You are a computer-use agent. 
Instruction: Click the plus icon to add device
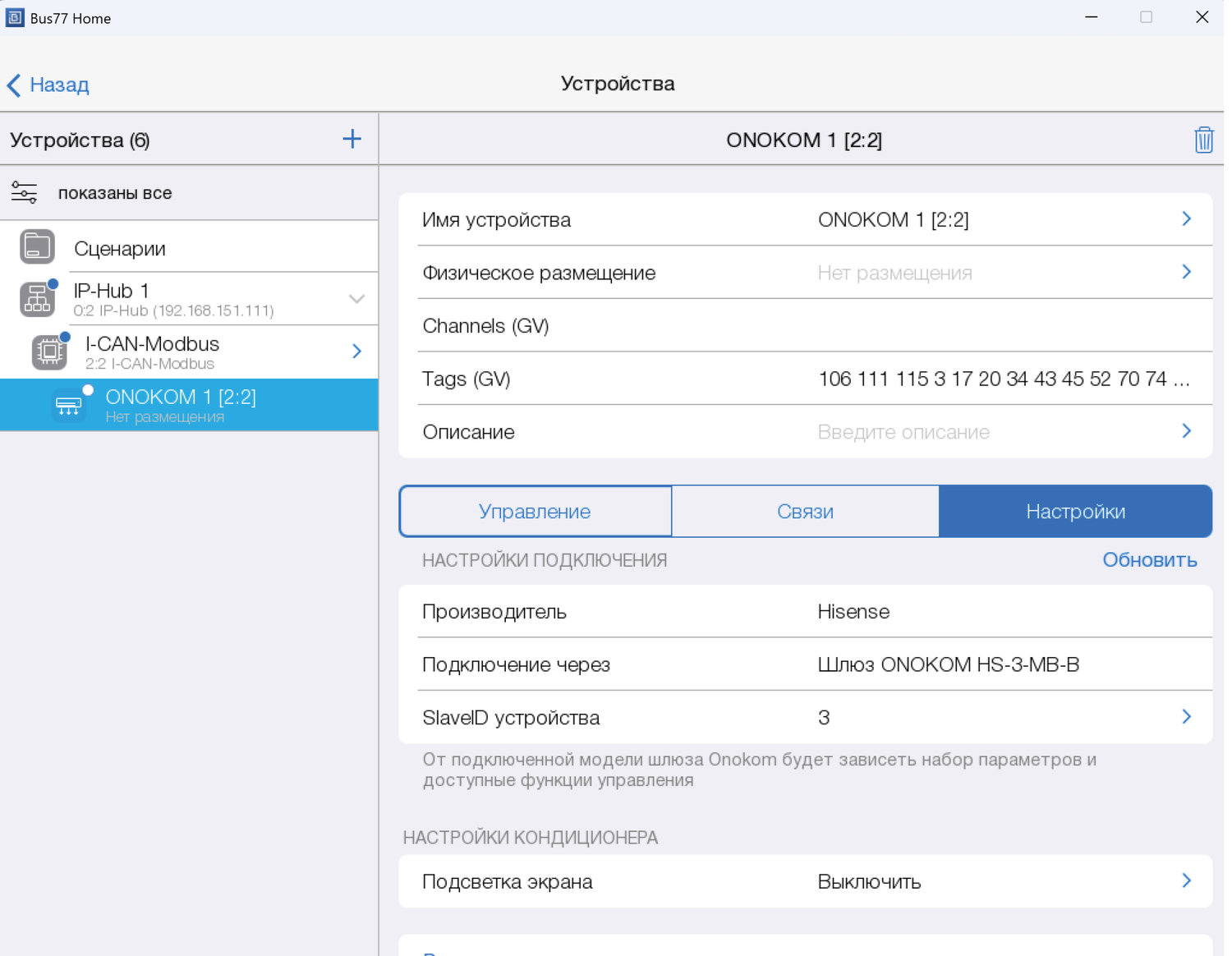pyautogui.click(x=352, y=139)
